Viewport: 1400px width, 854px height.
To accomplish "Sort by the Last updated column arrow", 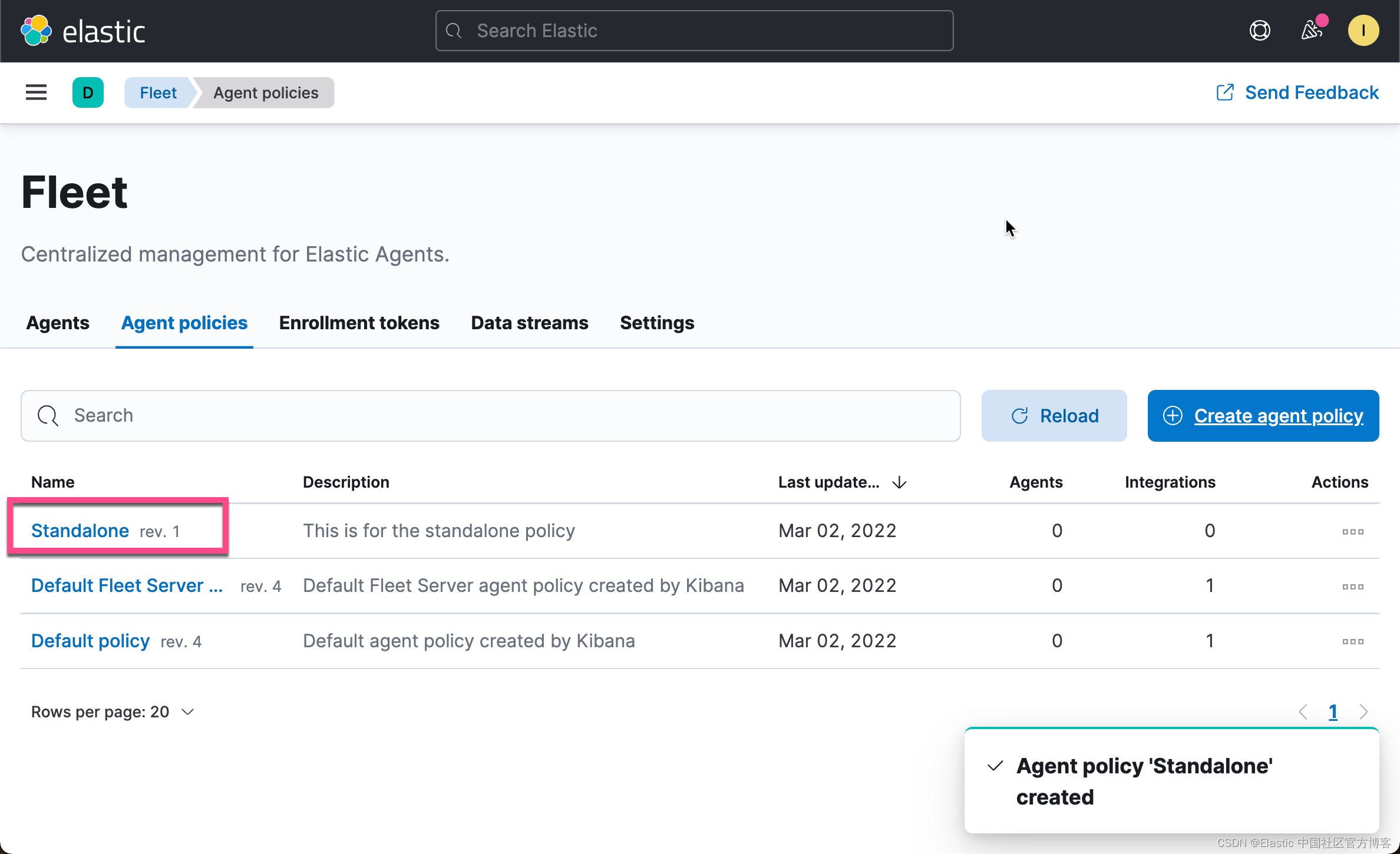I will (899, 482).
